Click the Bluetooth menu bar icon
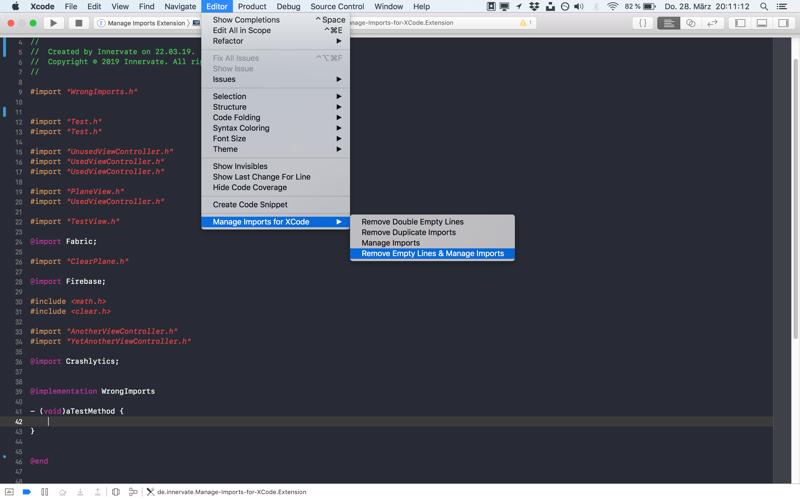The width and height of the screenshot is (800, 500). [x=595, y=7]
